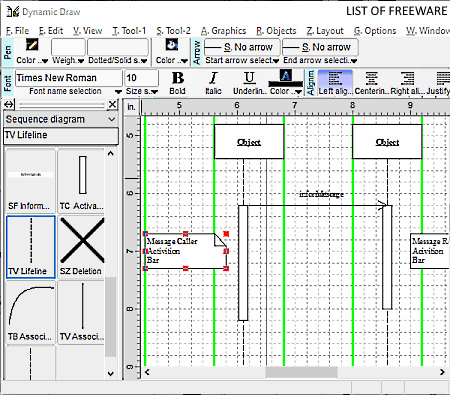Click the dotted/solid style preview box
The image size is (450, 395).
118,47
